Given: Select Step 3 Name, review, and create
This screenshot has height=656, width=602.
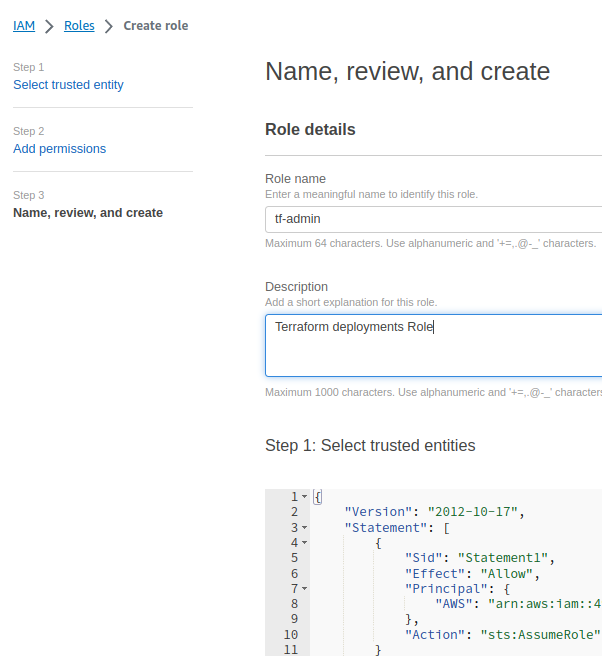Looking at the screenshot, I should 88,213.
